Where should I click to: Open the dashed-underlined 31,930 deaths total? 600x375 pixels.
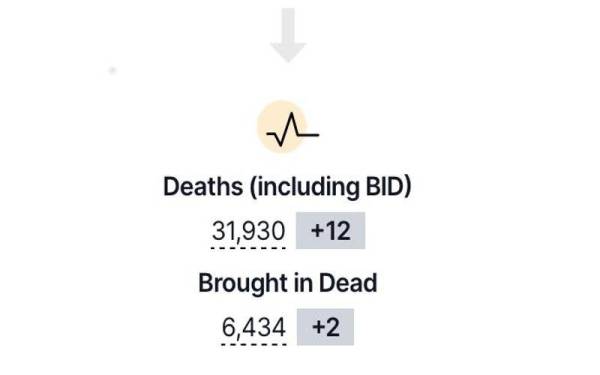click(x=248, y=231)
